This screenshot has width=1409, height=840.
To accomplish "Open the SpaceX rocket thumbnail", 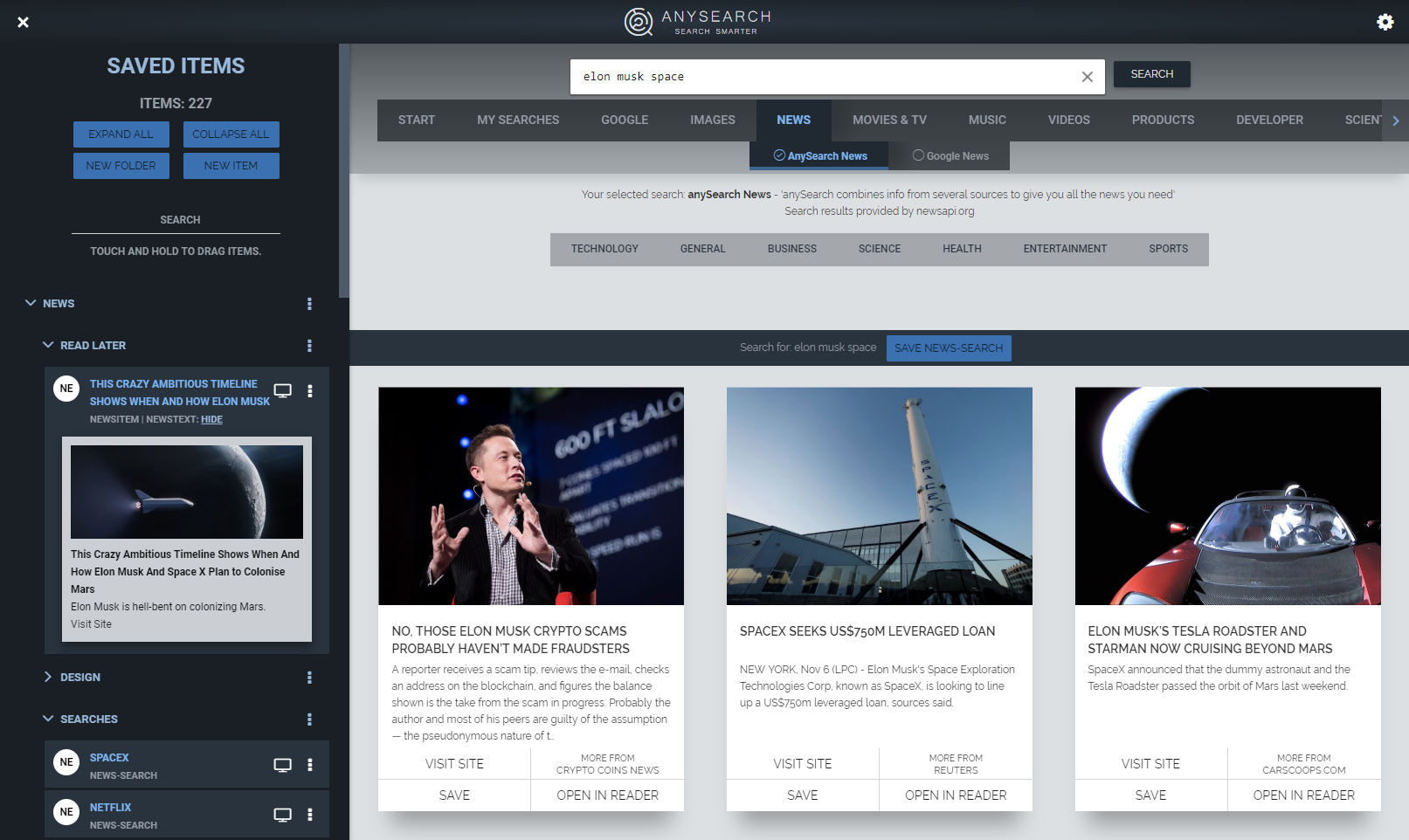I will (880, 496).
